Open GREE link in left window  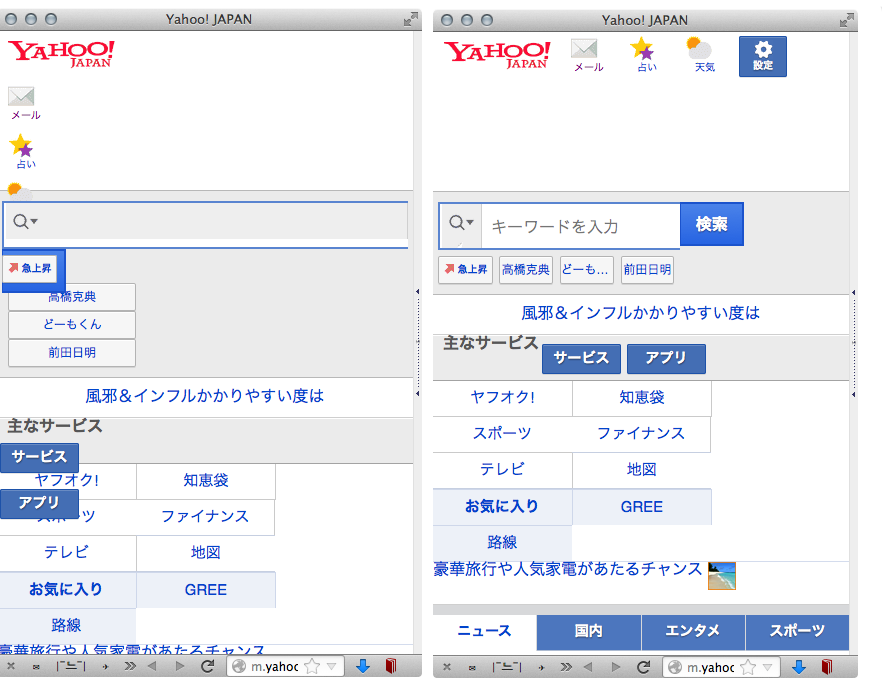tap(206, 590)
